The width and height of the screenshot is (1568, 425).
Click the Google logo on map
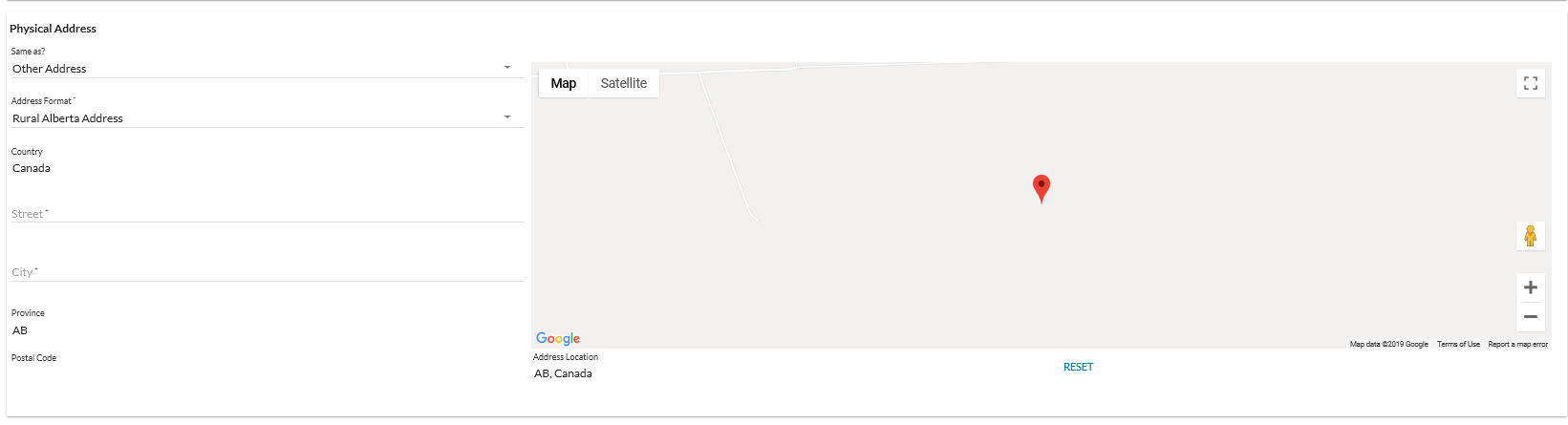tap(558, 338)
